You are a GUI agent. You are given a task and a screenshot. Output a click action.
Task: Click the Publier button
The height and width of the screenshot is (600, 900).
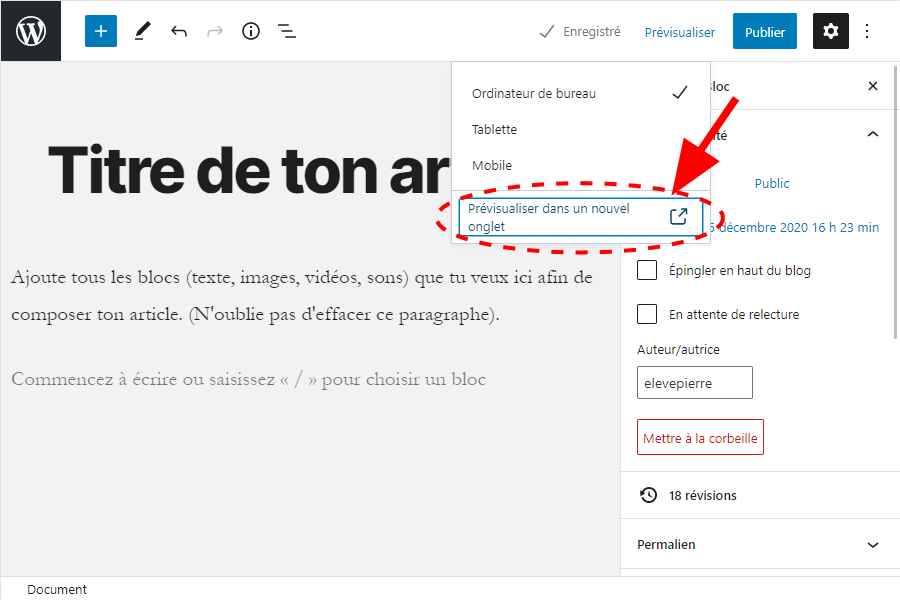[765, 32]
